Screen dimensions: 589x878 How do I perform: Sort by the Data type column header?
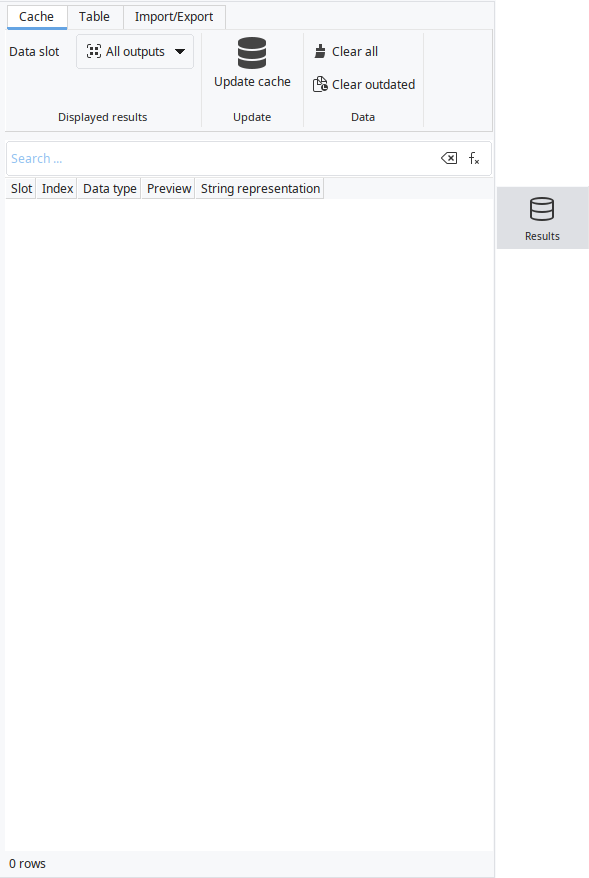(x=110, y=189)
